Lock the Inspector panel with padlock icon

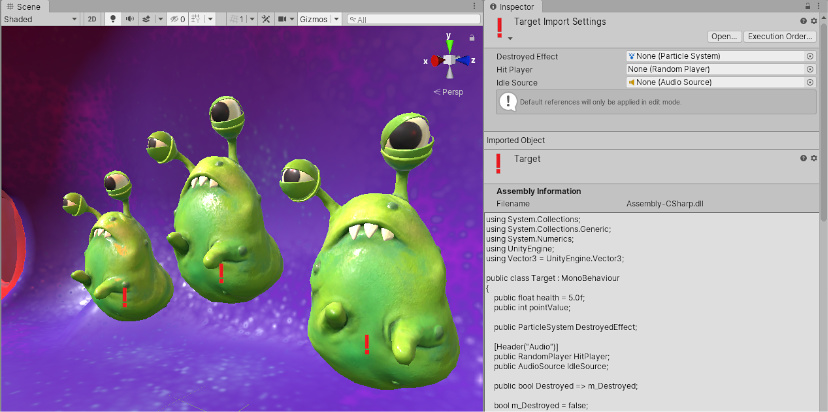tap(808, 7)
